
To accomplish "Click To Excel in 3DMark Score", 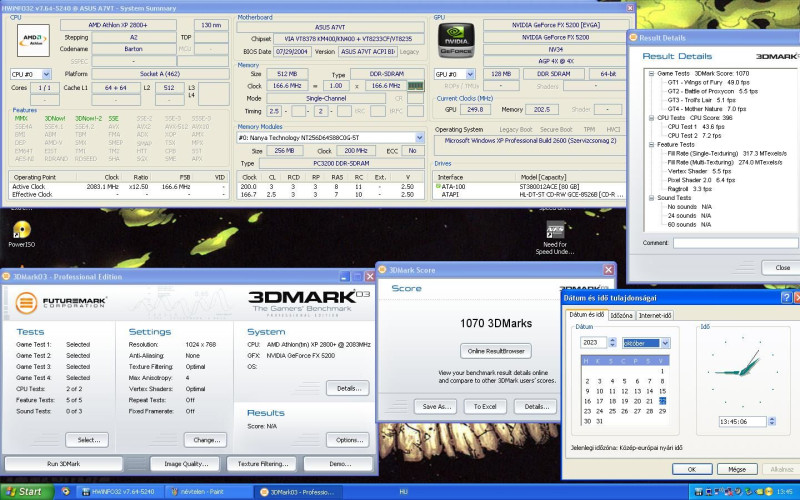I will pyautogui.click(x=485, y=407).
